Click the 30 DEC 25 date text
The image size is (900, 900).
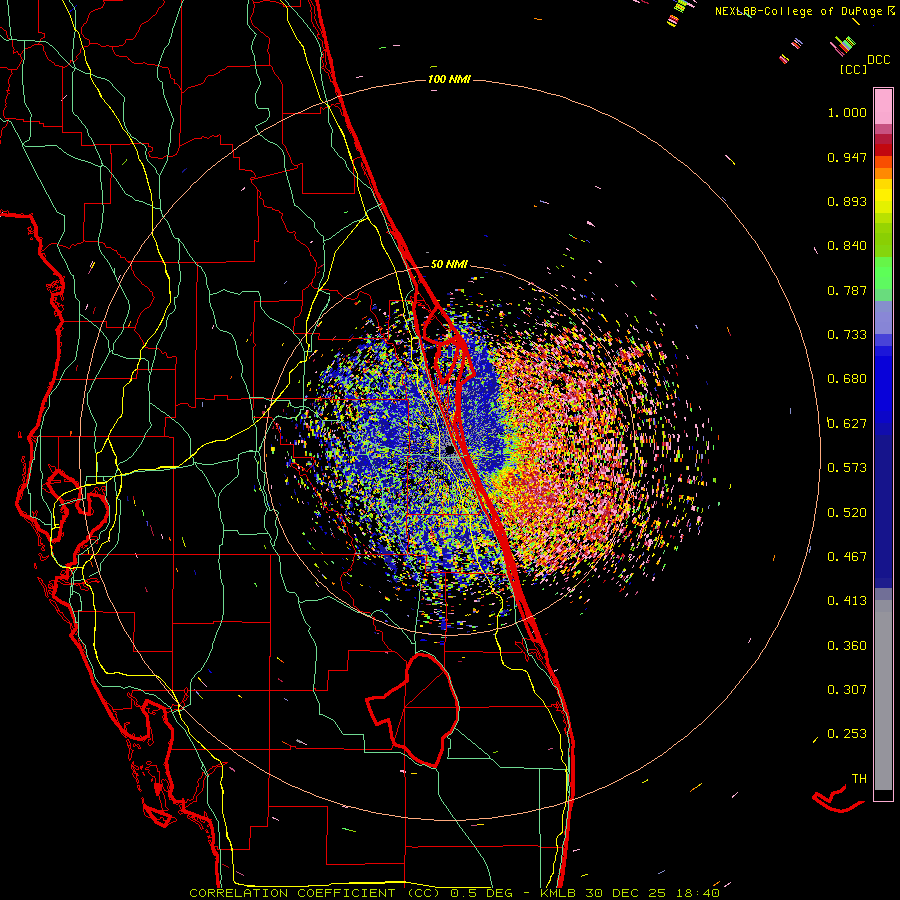(x=626, y=893)
